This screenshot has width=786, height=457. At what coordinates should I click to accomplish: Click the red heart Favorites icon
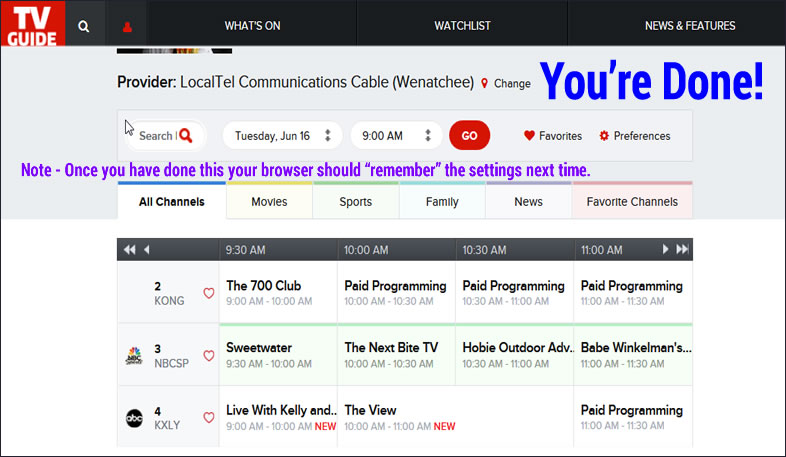point(529,135)
